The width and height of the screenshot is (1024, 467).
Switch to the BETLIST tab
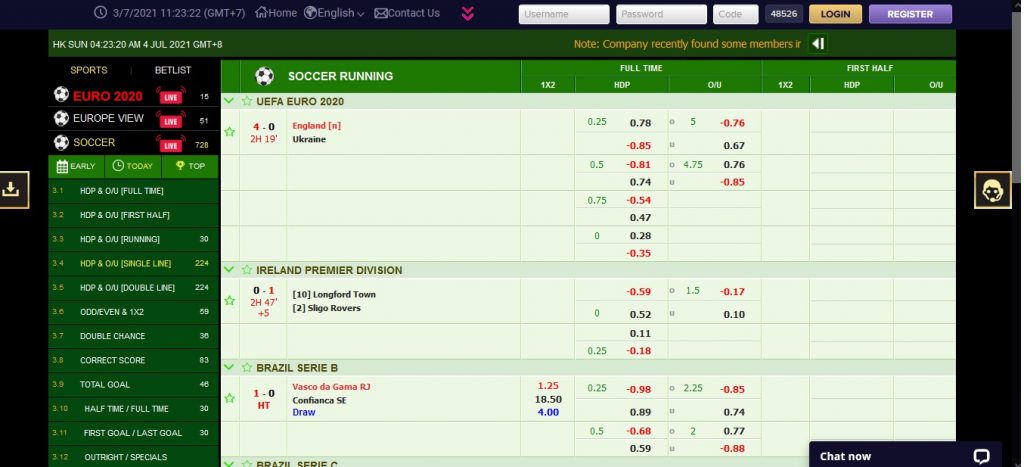click(x=173, y=70)
